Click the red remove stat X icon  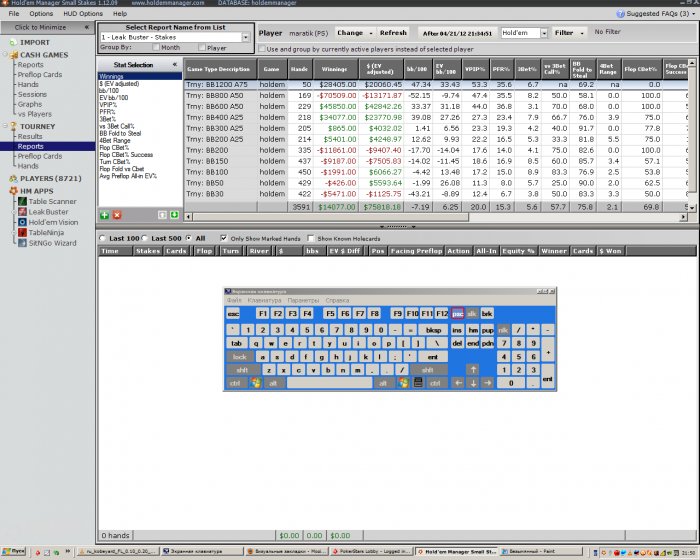(x=117, y=215)
